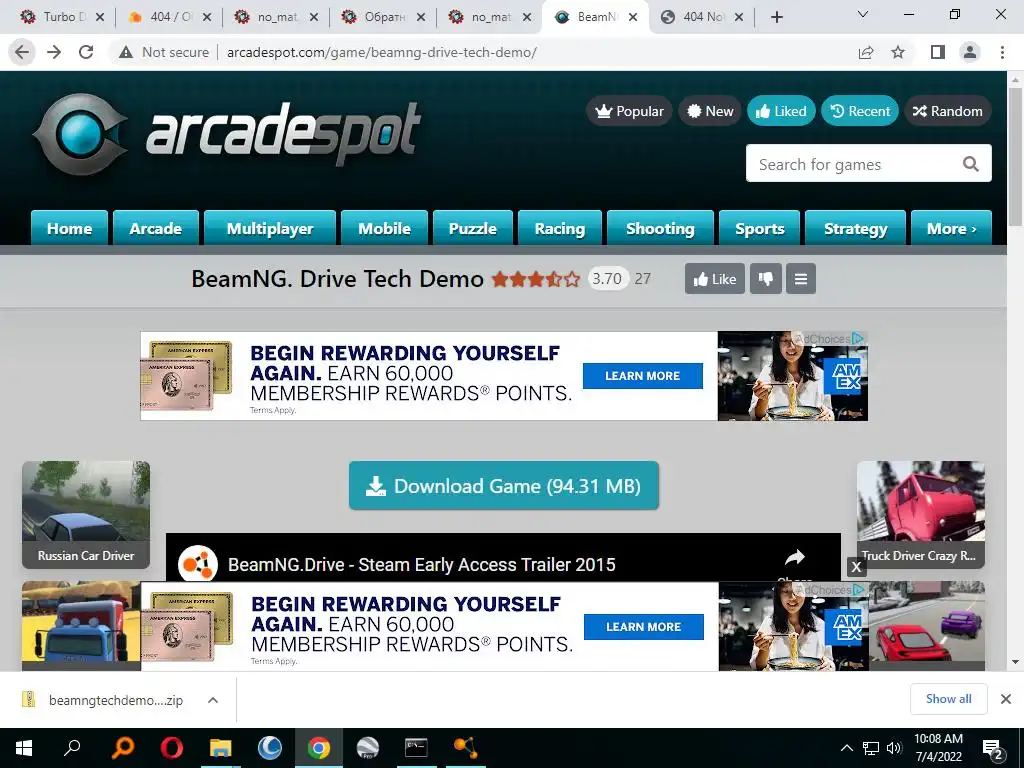This screenshot has width=1024, height=768.
Task: Switch to the Turbo tab
Action: (63, 17)
